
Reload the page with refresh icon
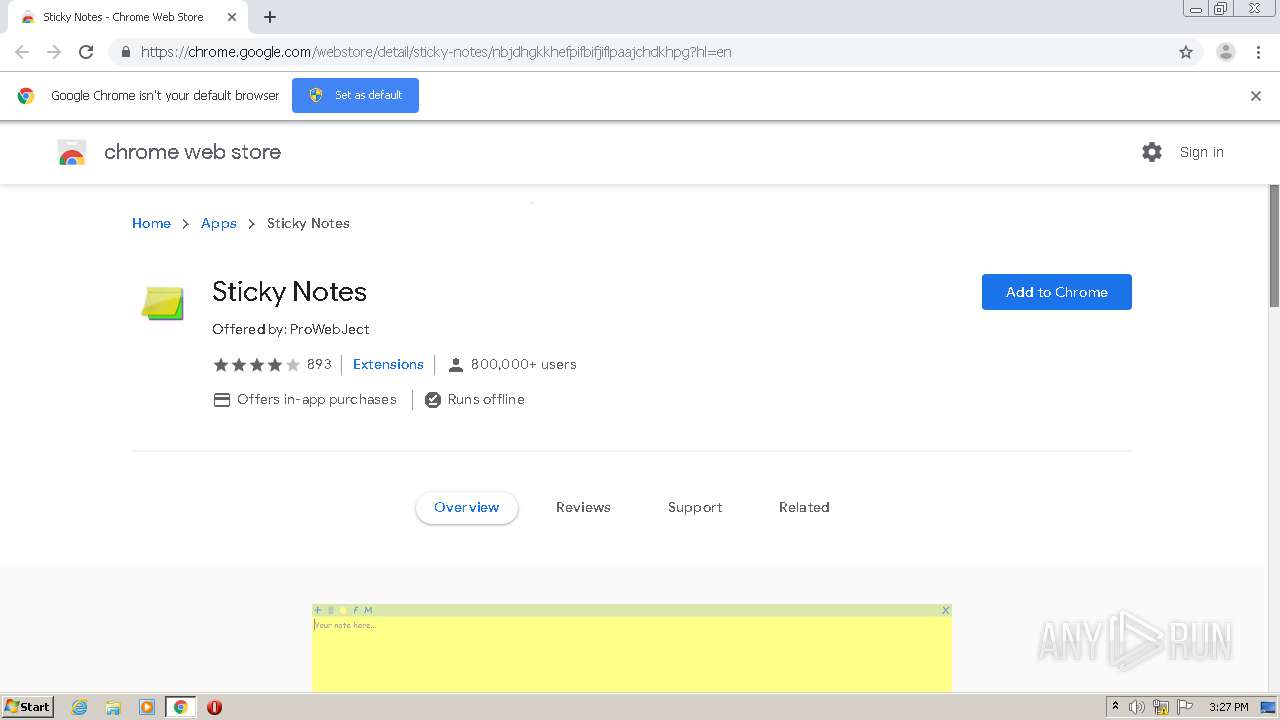point(86,52)
